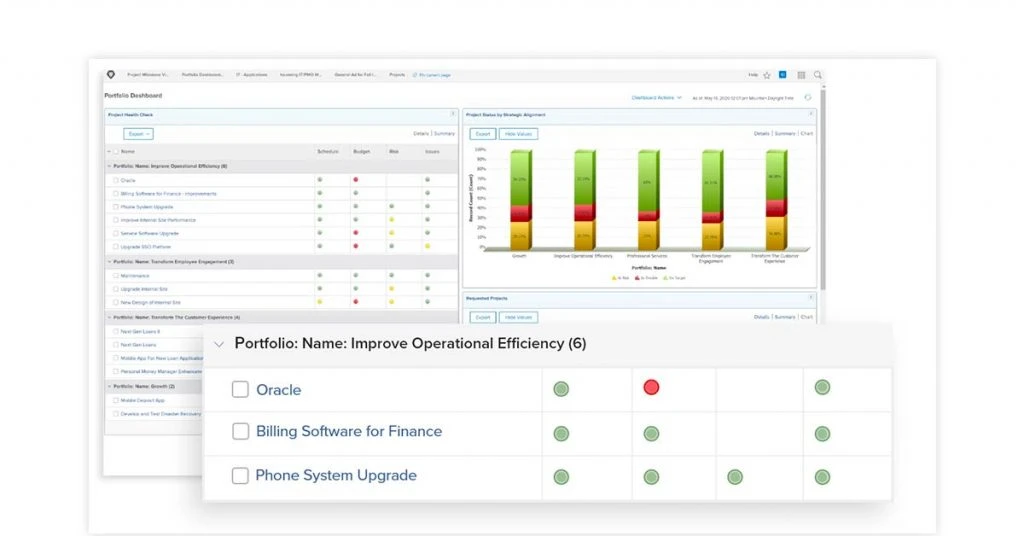Open the Help menu in the header

tap(753, 75)
